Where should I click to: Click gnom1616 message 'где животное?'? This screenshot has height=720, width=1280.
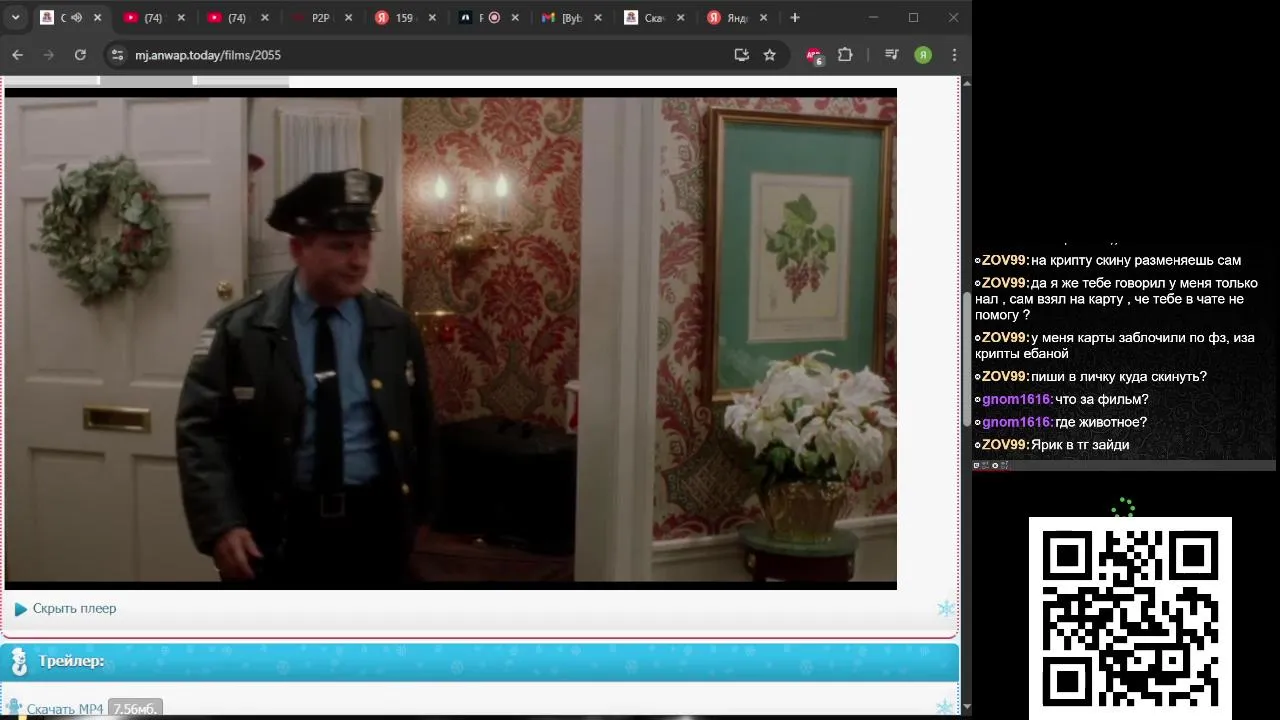click(x=1101, y=422)
